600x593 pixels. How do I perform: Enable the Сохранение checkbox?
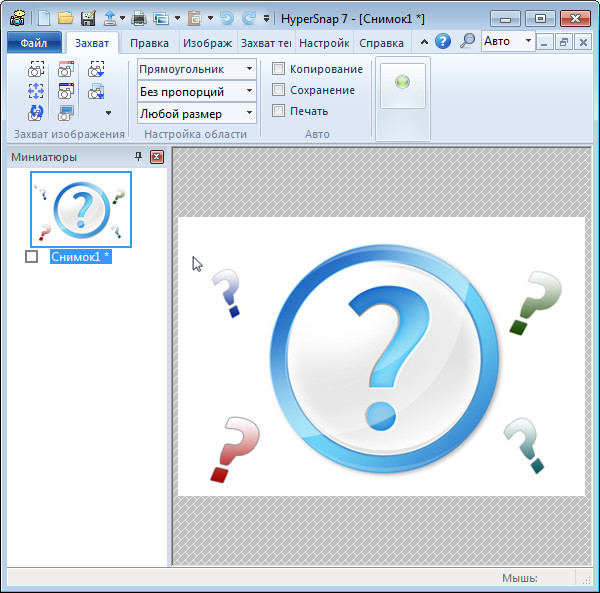(279, 90)
